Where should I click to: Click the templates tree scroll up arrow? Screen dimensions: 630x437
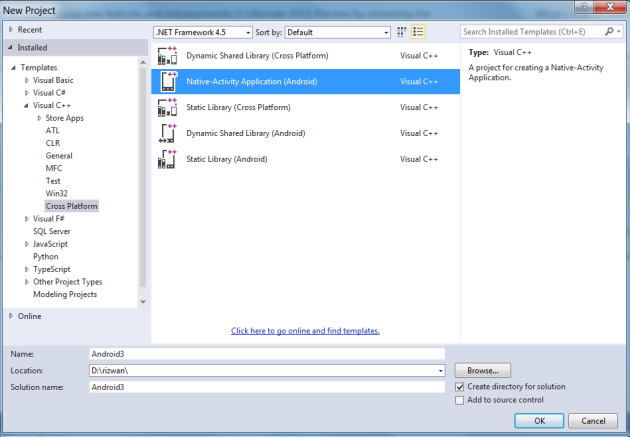[x=143, y=62]
